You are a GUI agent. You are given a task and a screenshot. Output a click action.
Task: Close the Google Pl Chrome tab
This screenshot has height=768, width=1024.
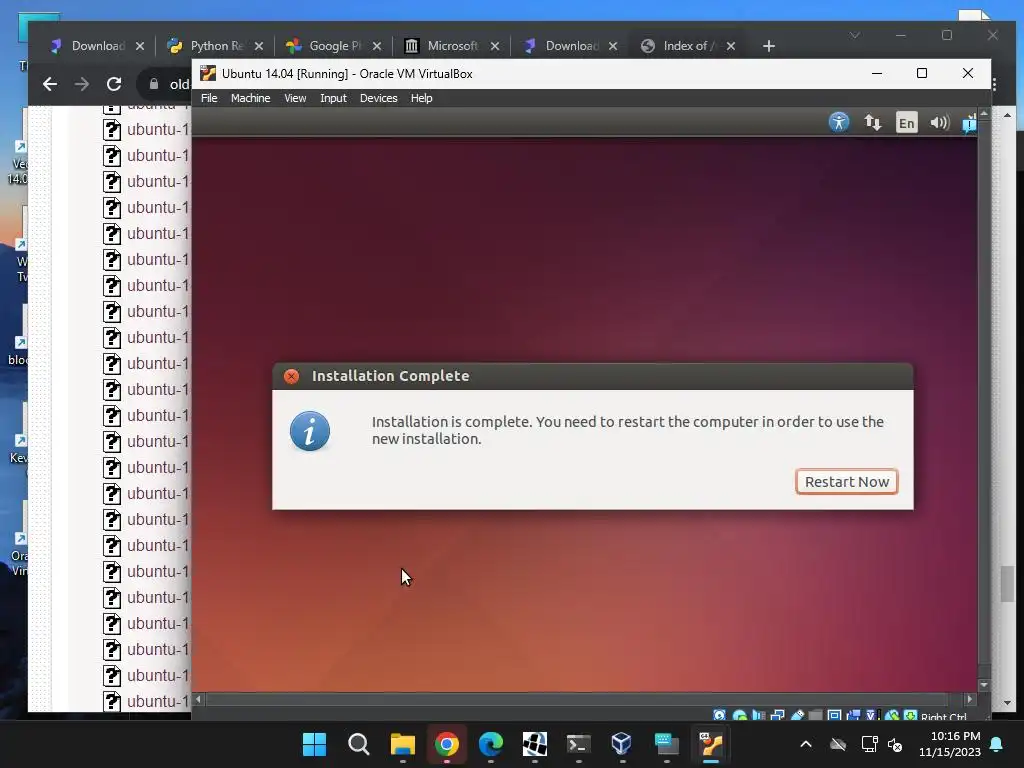click(377, 46)
